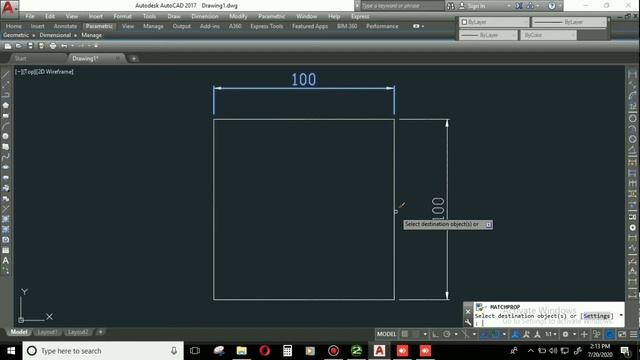The image size is (640, 360).
Task: Click the command line wrench customize icon
Action: point(468,322)
